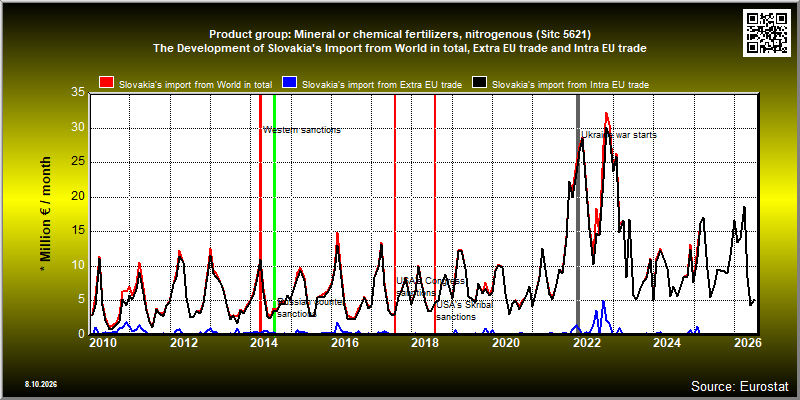Click y-axis value 10

(78, 265)
